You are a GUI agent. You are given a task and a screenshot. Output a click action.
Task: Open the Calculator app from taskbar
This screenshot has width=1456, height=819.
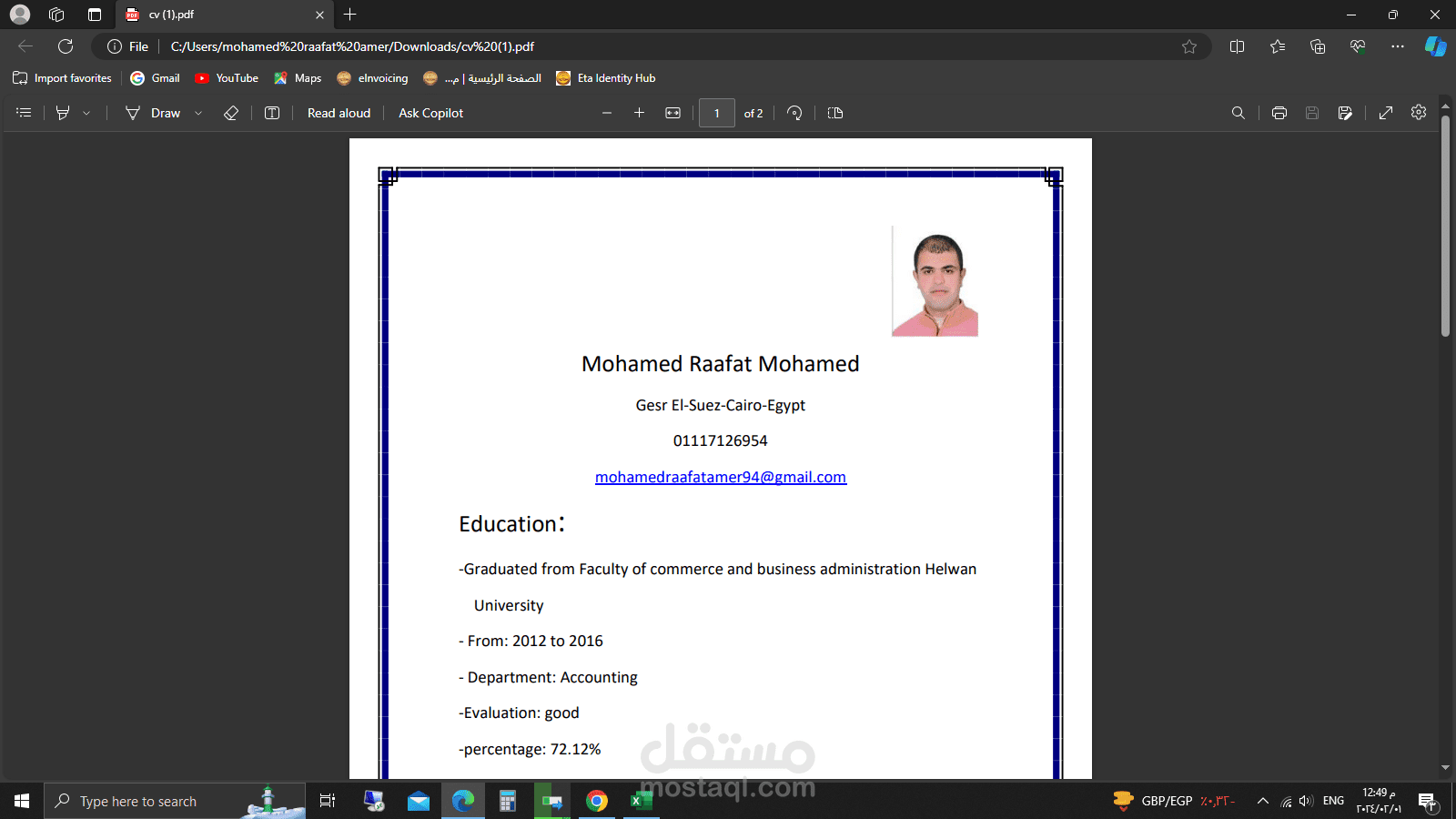coord(508,801)
